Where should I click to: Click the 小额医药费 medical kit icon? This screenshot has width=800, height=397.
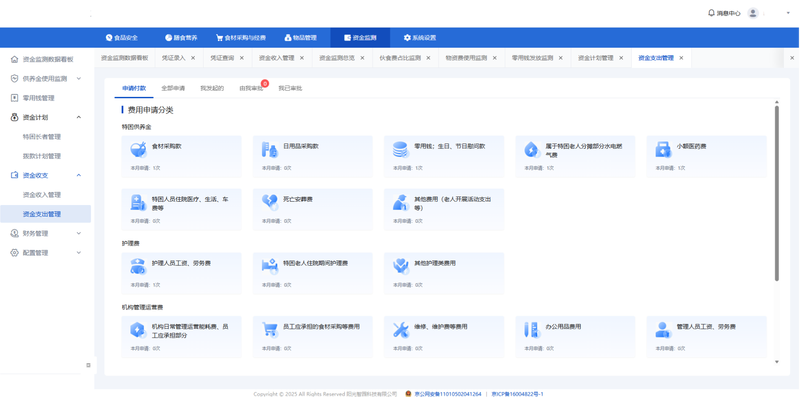(663, 150)
